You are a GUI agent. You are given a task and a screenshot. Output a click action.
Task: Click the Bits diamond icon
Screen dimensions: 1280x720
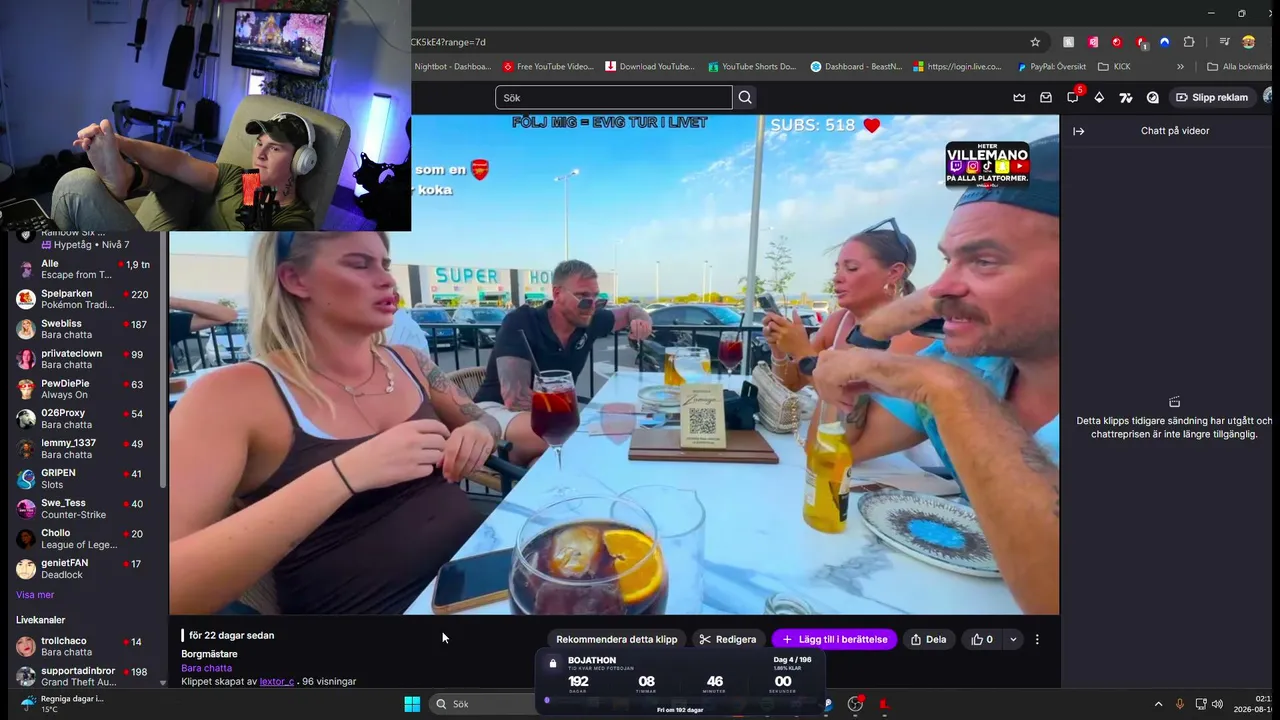point(1099,98)
